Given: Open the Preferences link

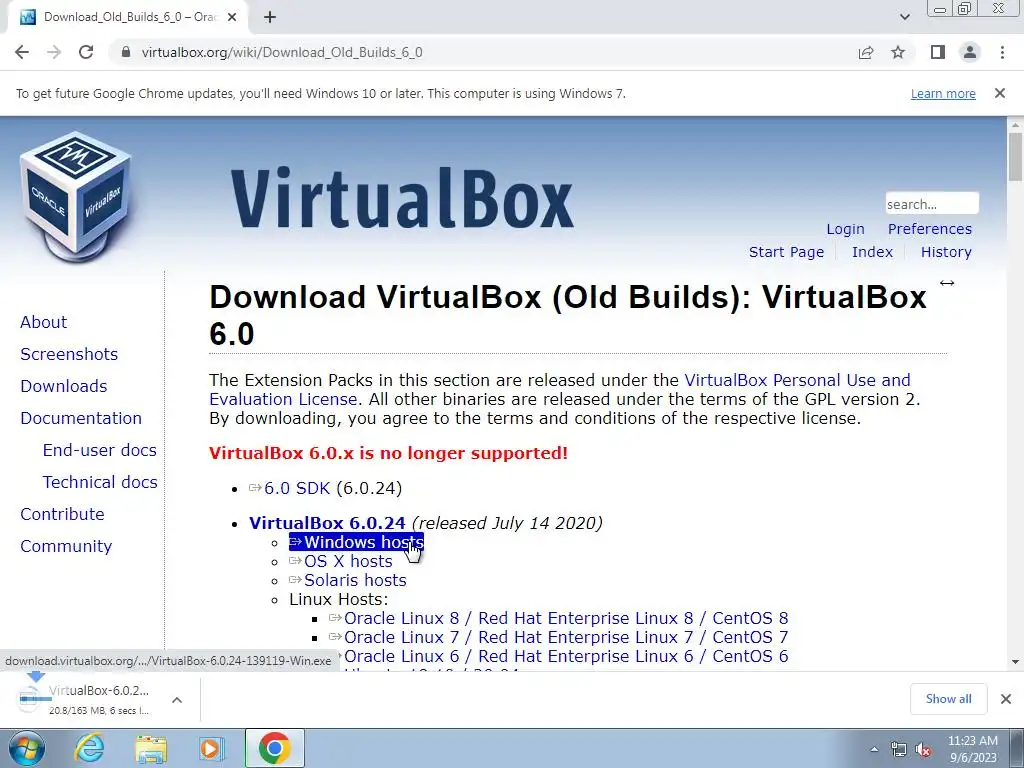Looking at the screenshot, I should point(929,229).
